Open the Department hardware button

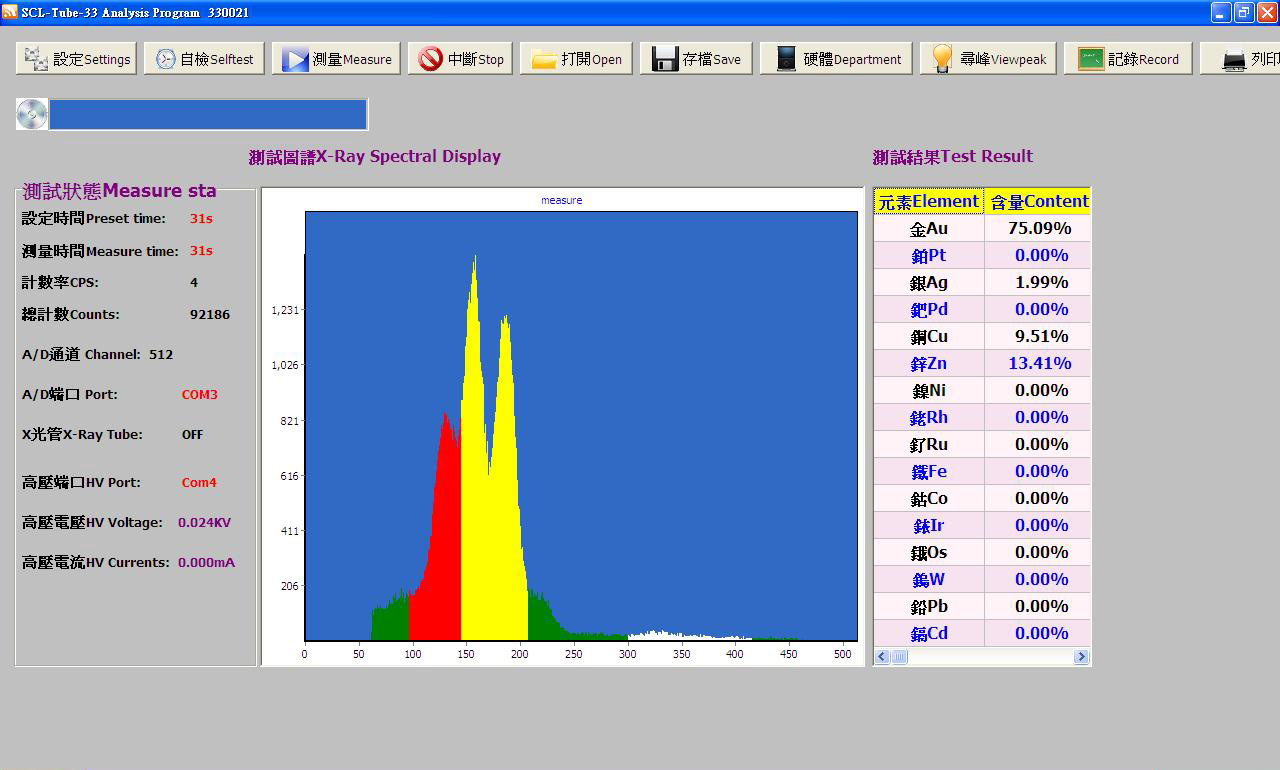point(836,59)
